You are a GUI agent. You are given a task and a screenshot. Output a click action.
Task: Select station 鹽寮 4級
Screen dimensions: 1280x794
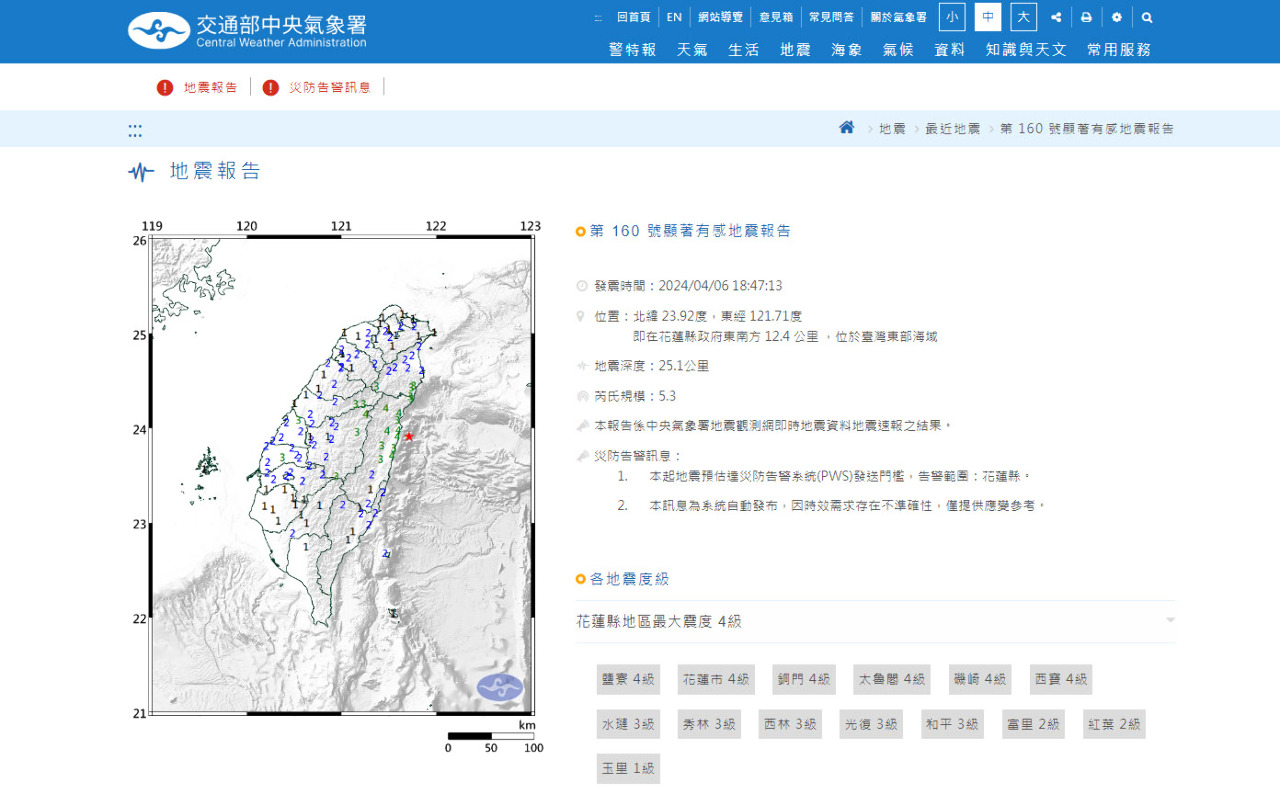coord(628,679)
